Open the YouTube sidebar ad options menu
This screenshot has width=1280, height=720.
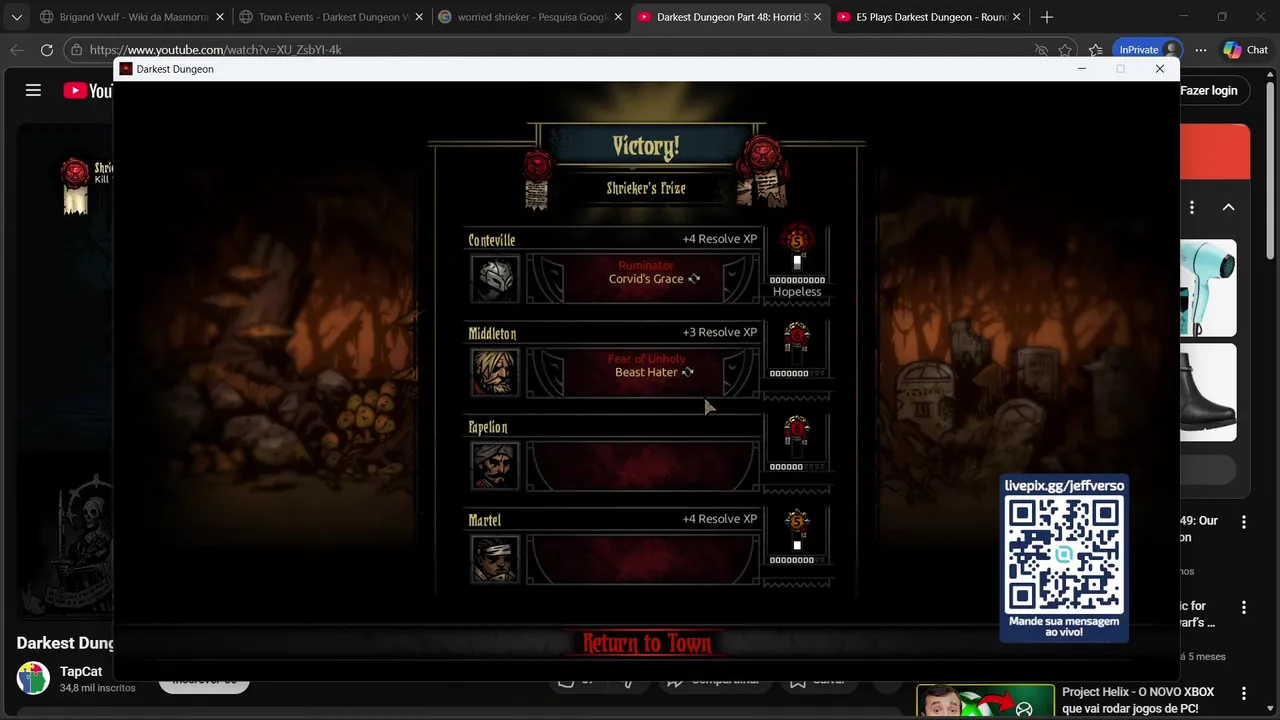(x=1191, y=207)
